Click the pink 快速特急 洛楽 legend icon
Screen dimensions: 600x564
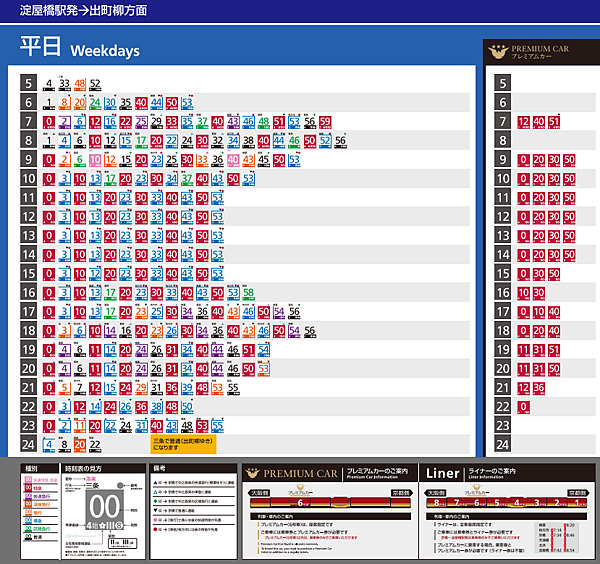pos(28,479)
